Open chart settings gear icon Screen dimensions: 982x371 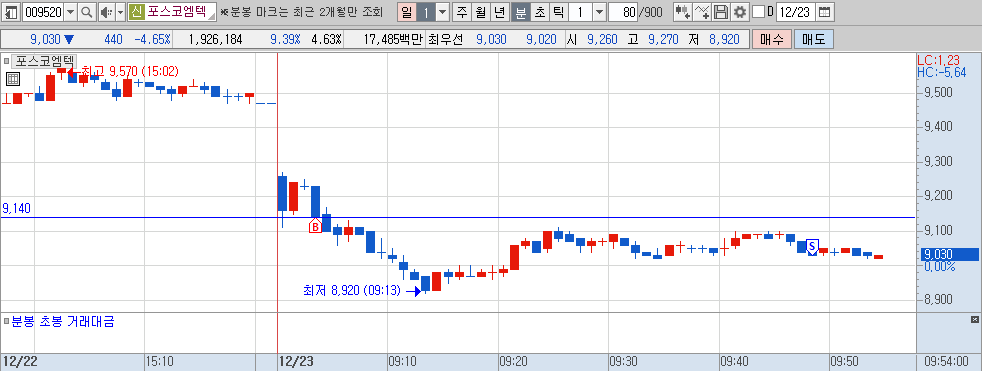pyautogui.click(x=740, y=11)
